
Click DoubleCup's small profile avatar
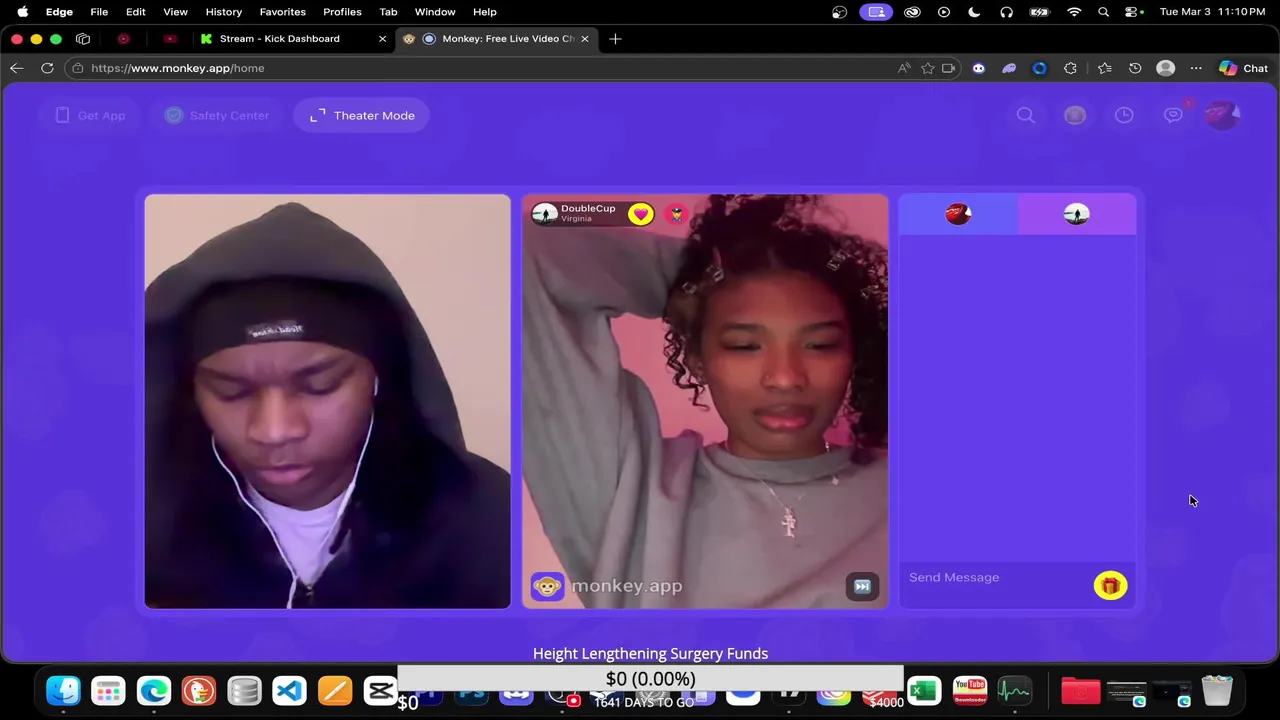544,213
